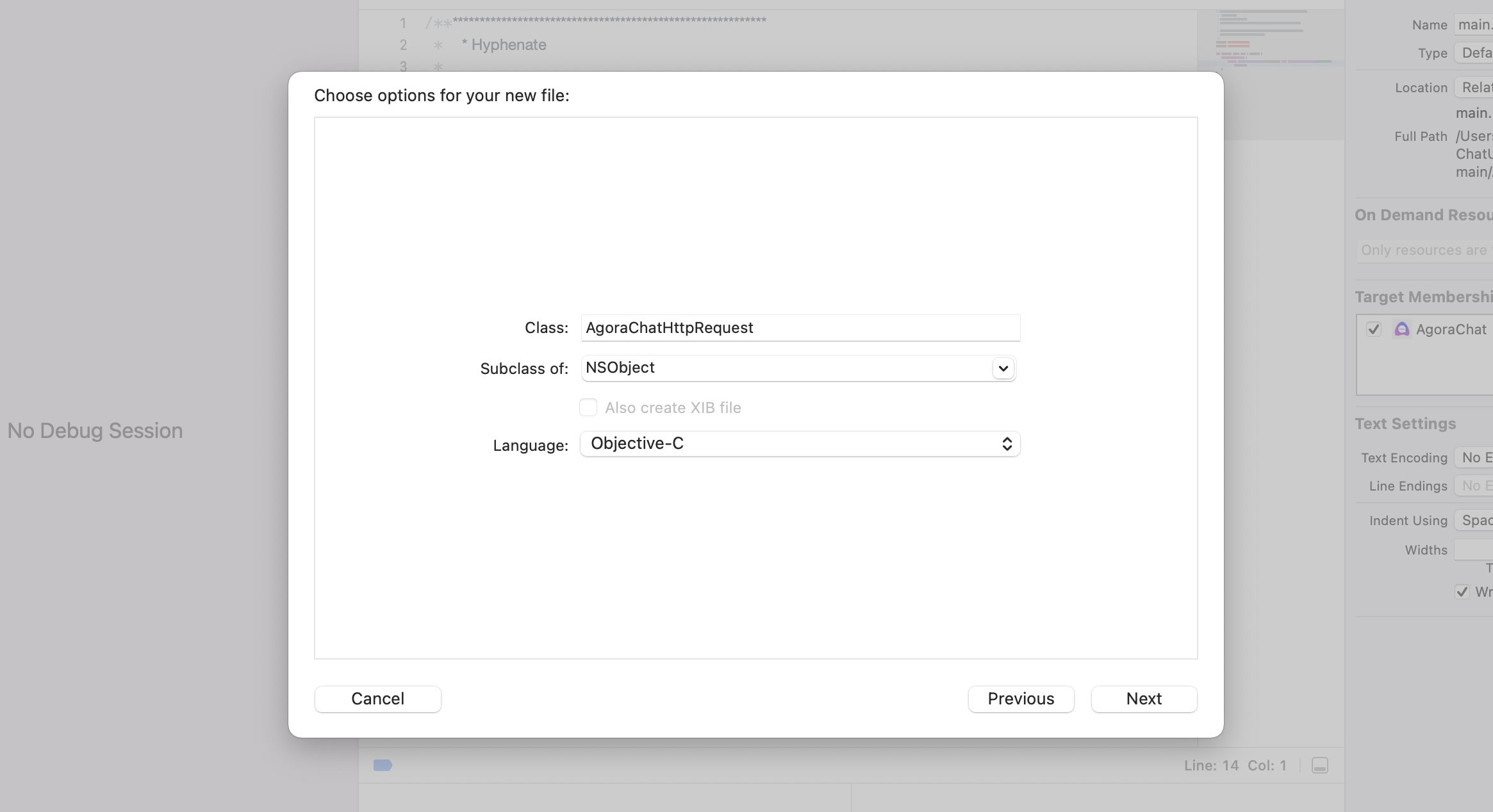Toggle AgoraChat target membership checkbox
Screen dimensions: 1493x812
1373,329
